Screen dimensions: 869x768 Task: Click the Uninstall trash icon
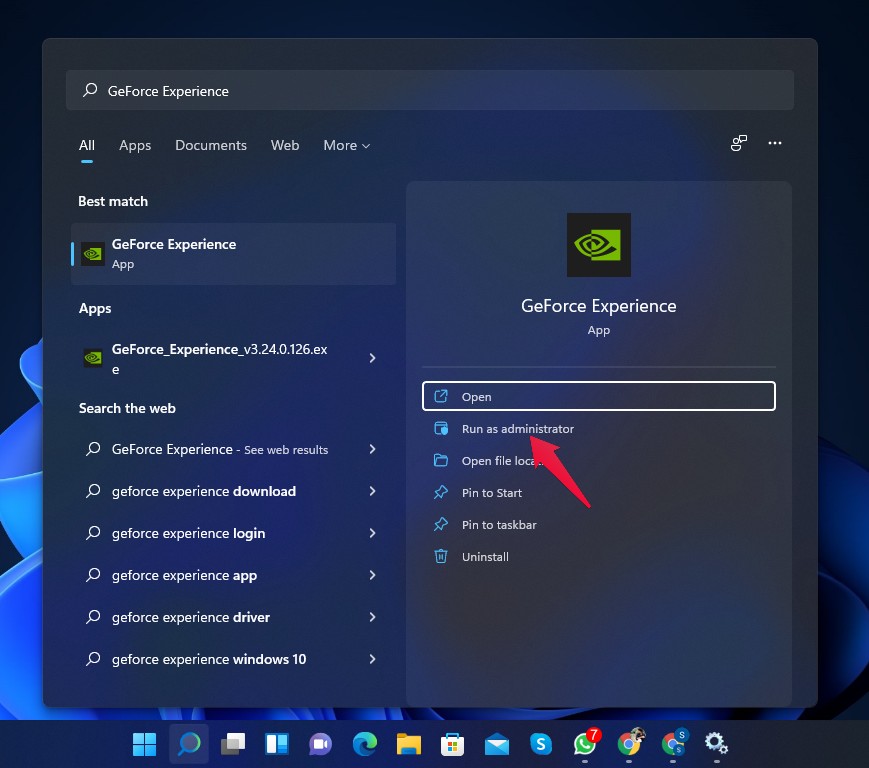click(x=441, y=556)
